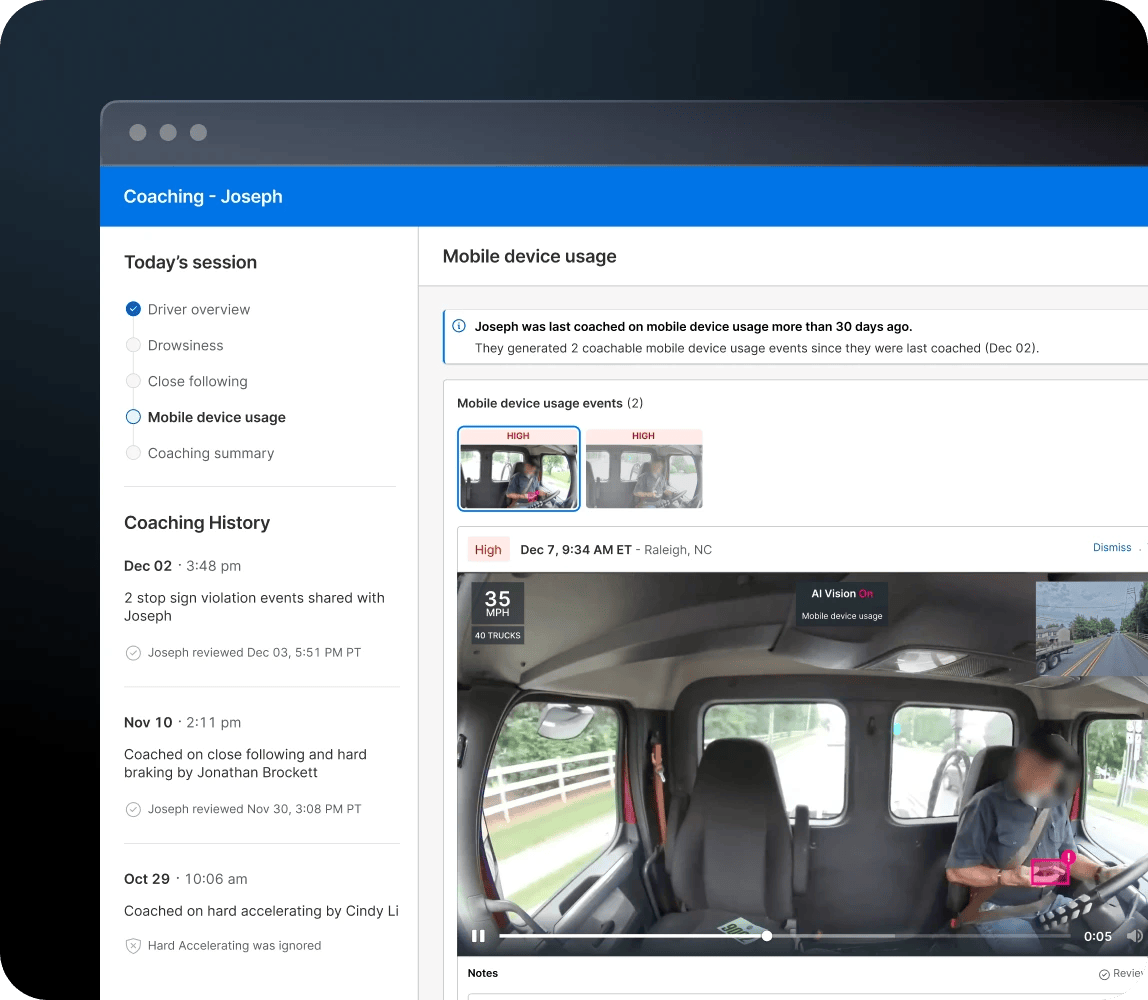This screenshot has height=1000, width=1148.
Task: Click the info icon in the coaching notice
Action: pyautogui.click(x=459, y=326)
